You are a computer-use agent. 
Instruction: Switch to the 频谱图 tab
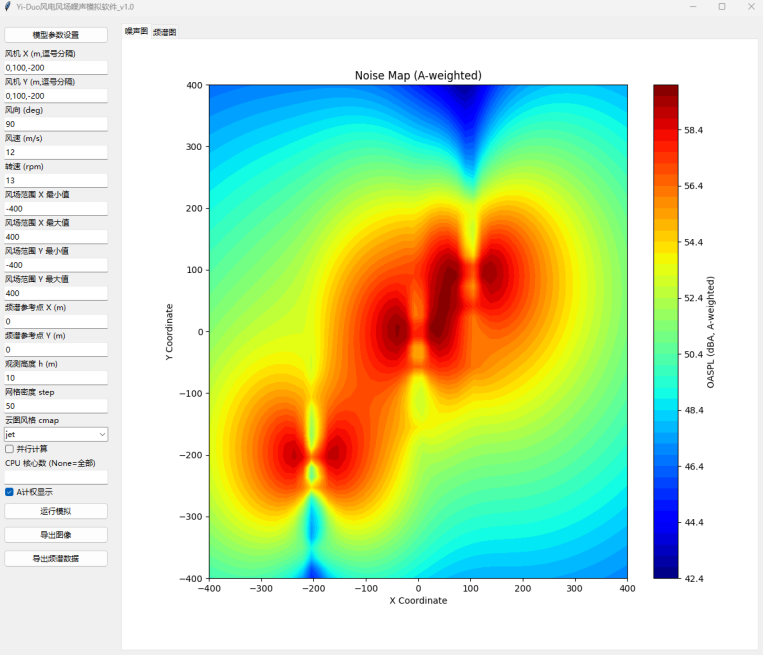click(164, 32)
